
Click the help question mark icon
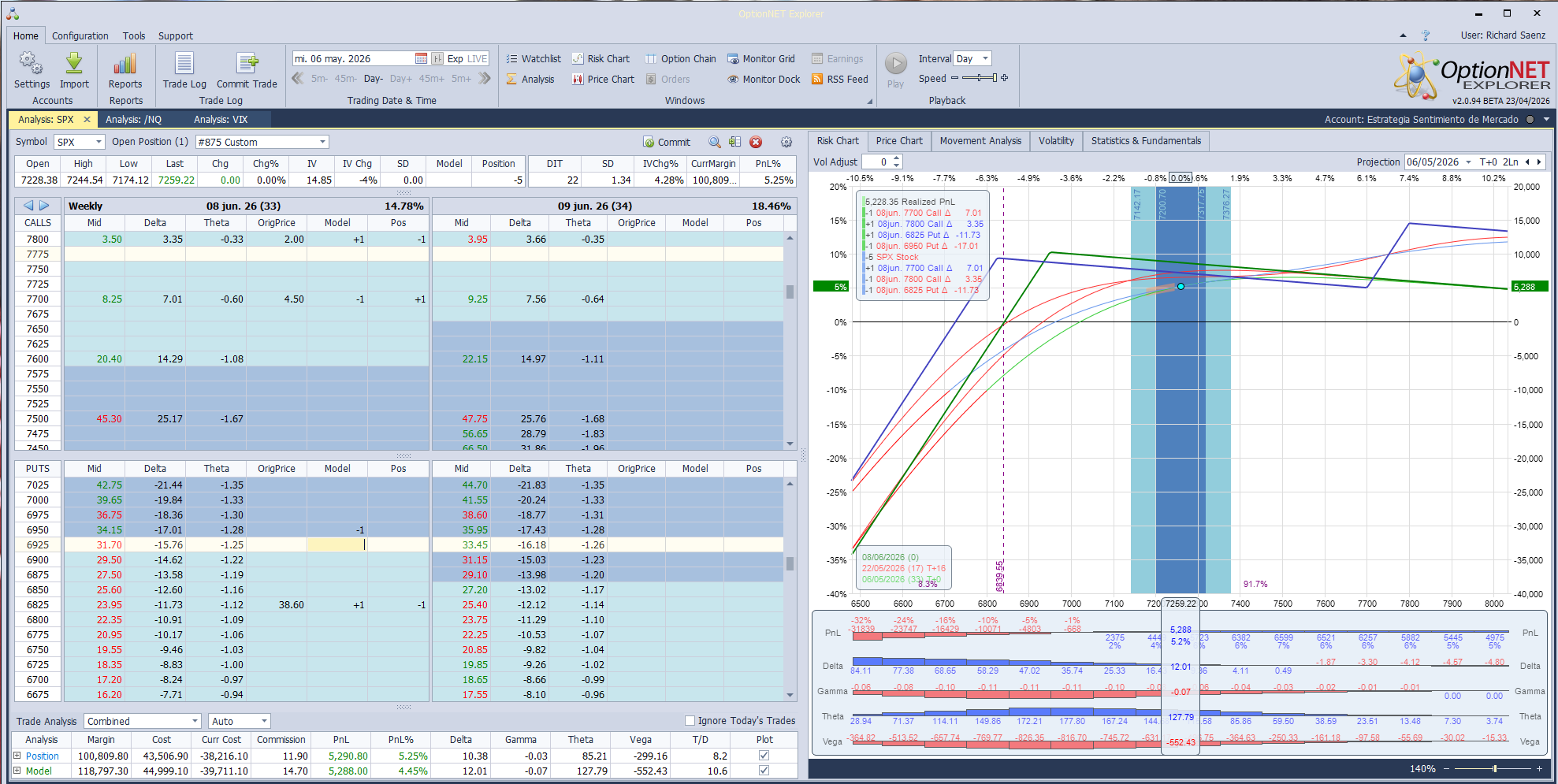click(1426, 35)
